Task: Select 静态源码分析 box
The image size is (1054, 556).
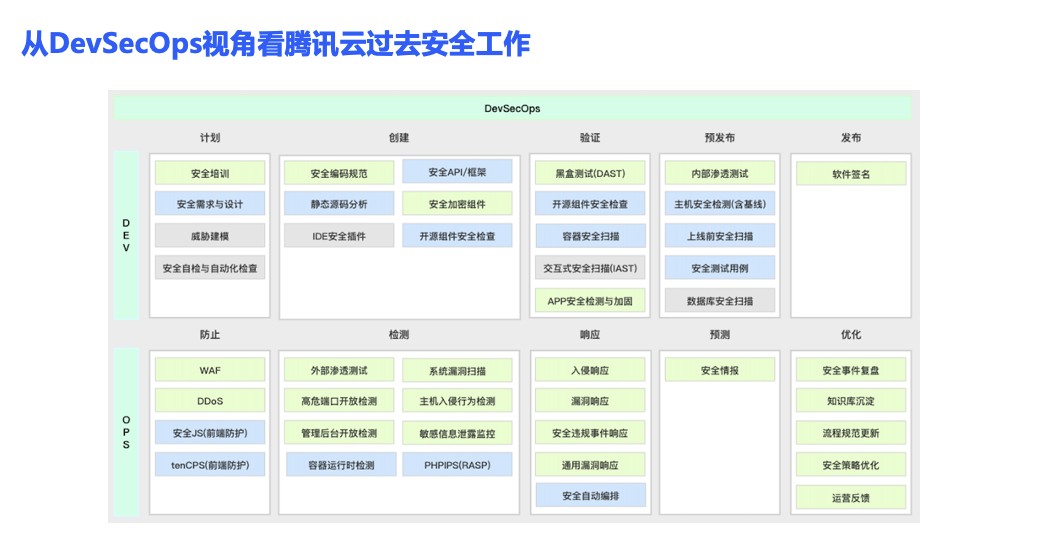Action: [x=339, y=204]
